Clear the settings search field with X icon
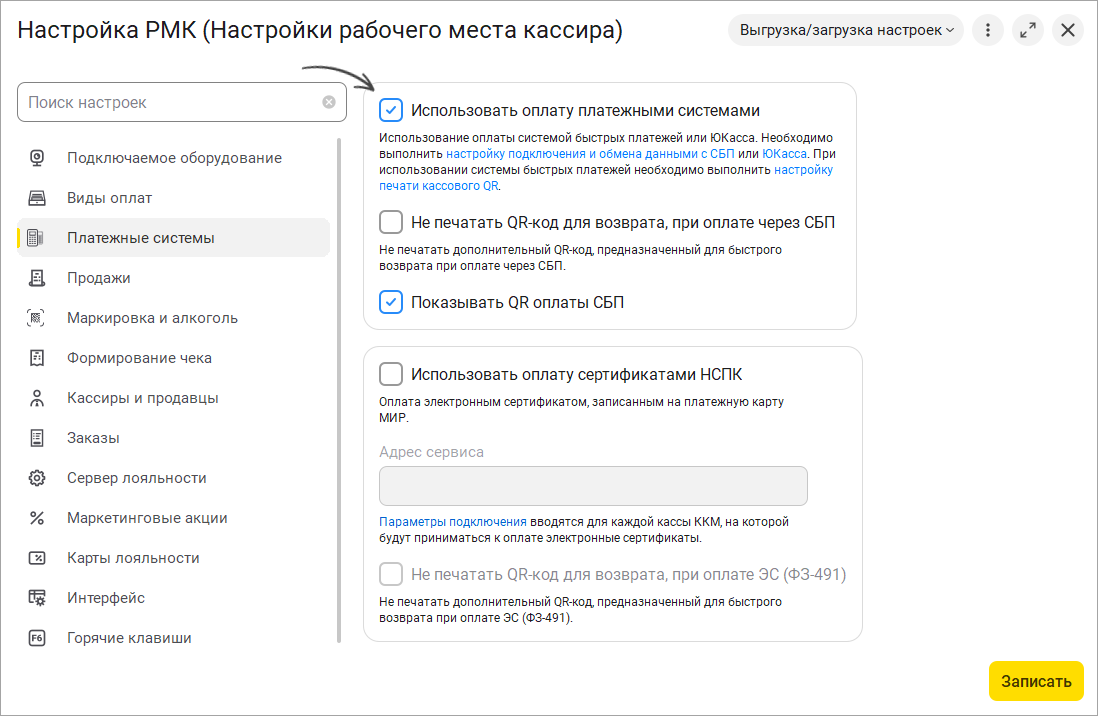Viewport: 1098px width, 716px height. (x=329, y=102)
